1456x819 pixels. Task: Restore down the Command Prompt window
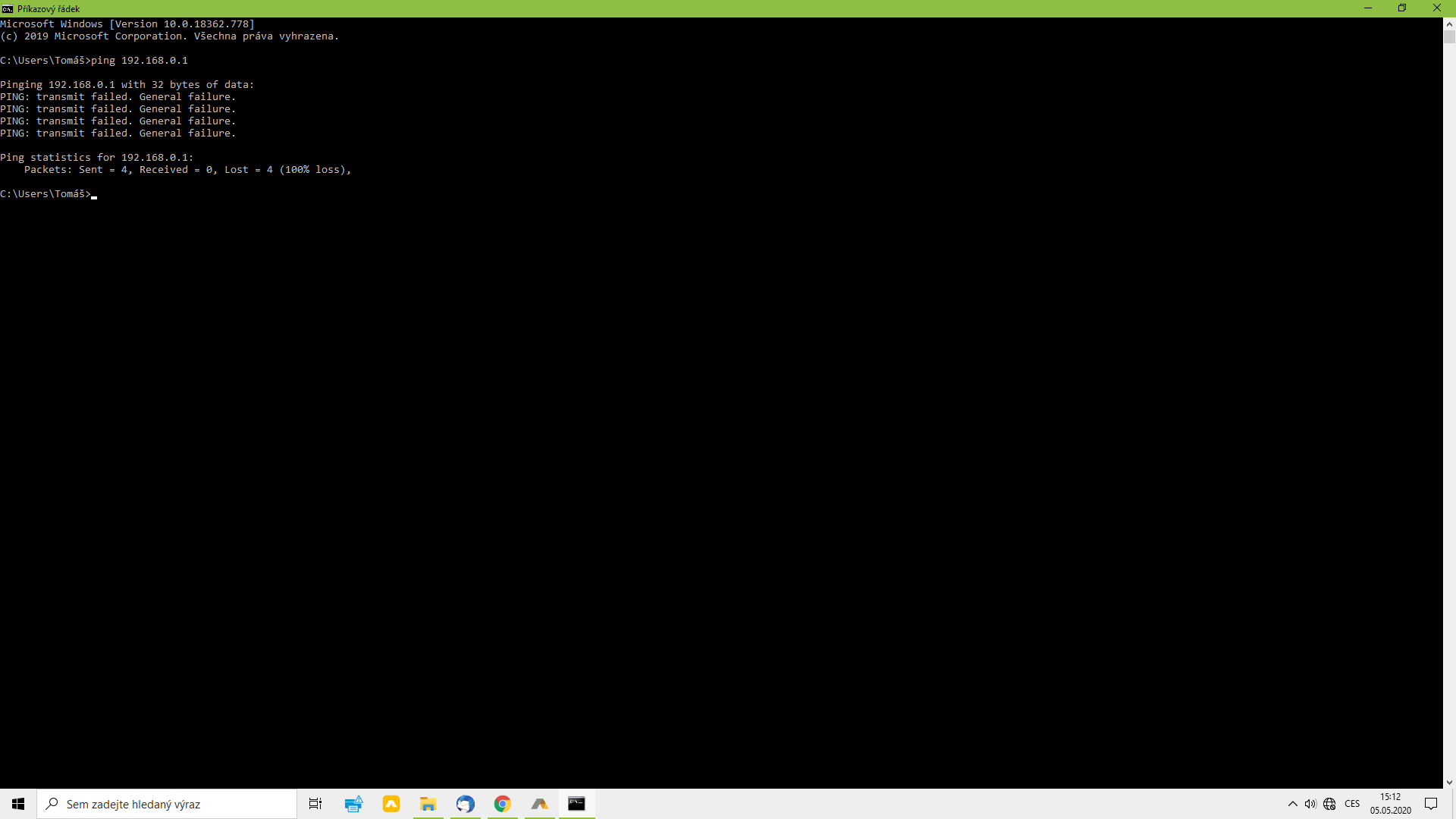click(1402, 8)
